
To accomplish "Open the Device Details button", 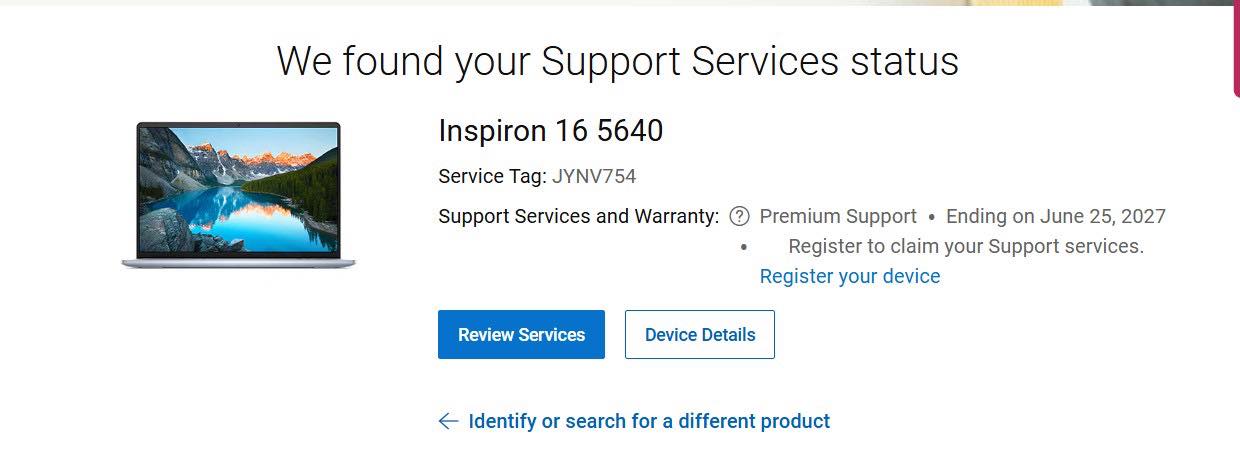I will 700,335.
